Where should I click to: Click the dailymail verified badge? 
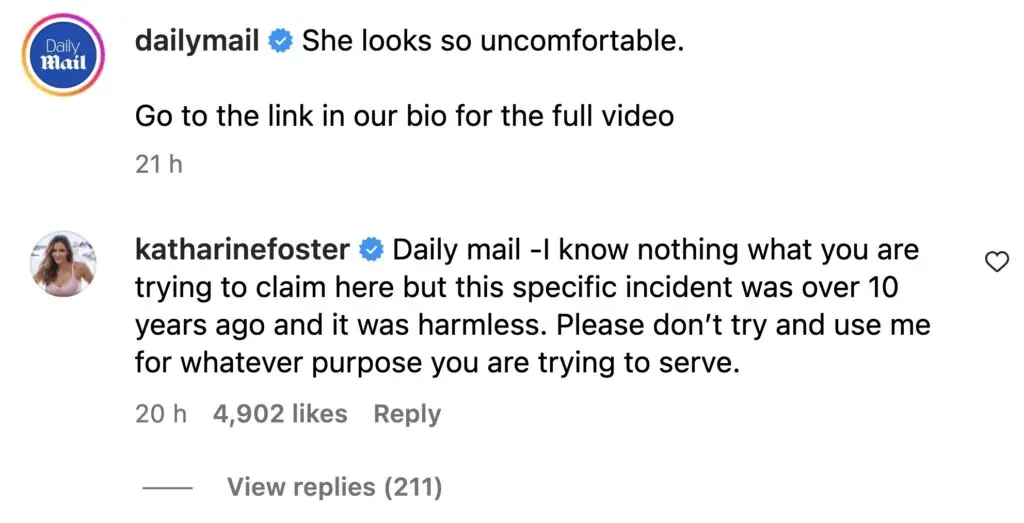[281, 42]
